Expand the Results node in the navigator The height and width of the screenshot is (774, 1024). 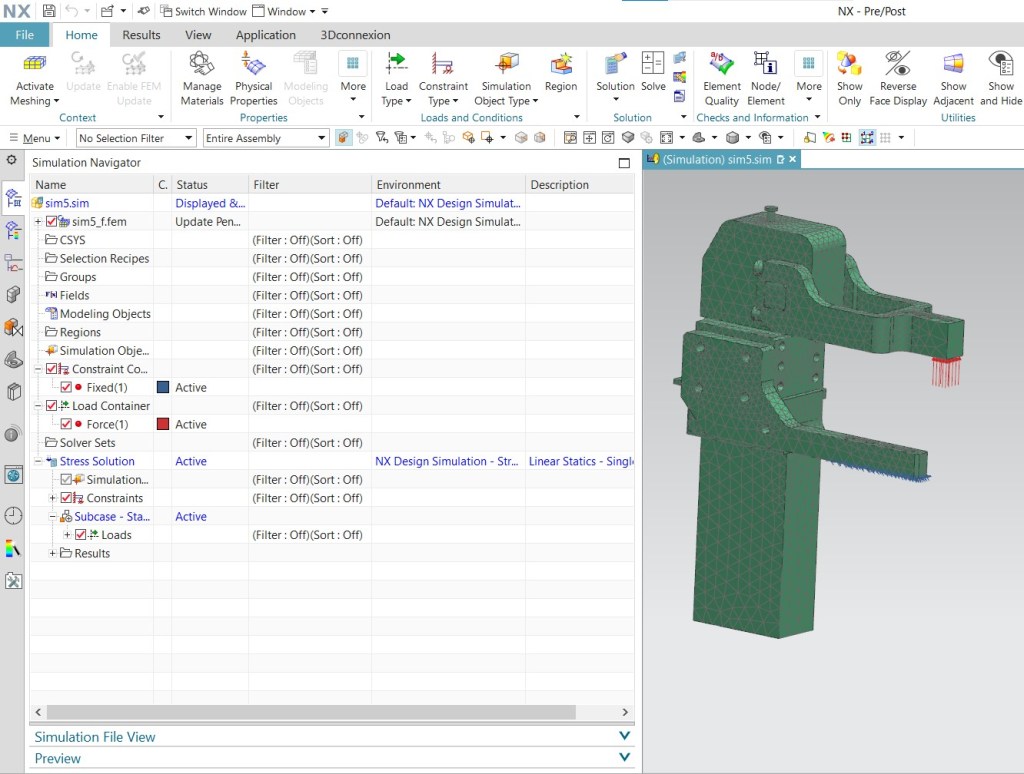[x=51, y=553]
